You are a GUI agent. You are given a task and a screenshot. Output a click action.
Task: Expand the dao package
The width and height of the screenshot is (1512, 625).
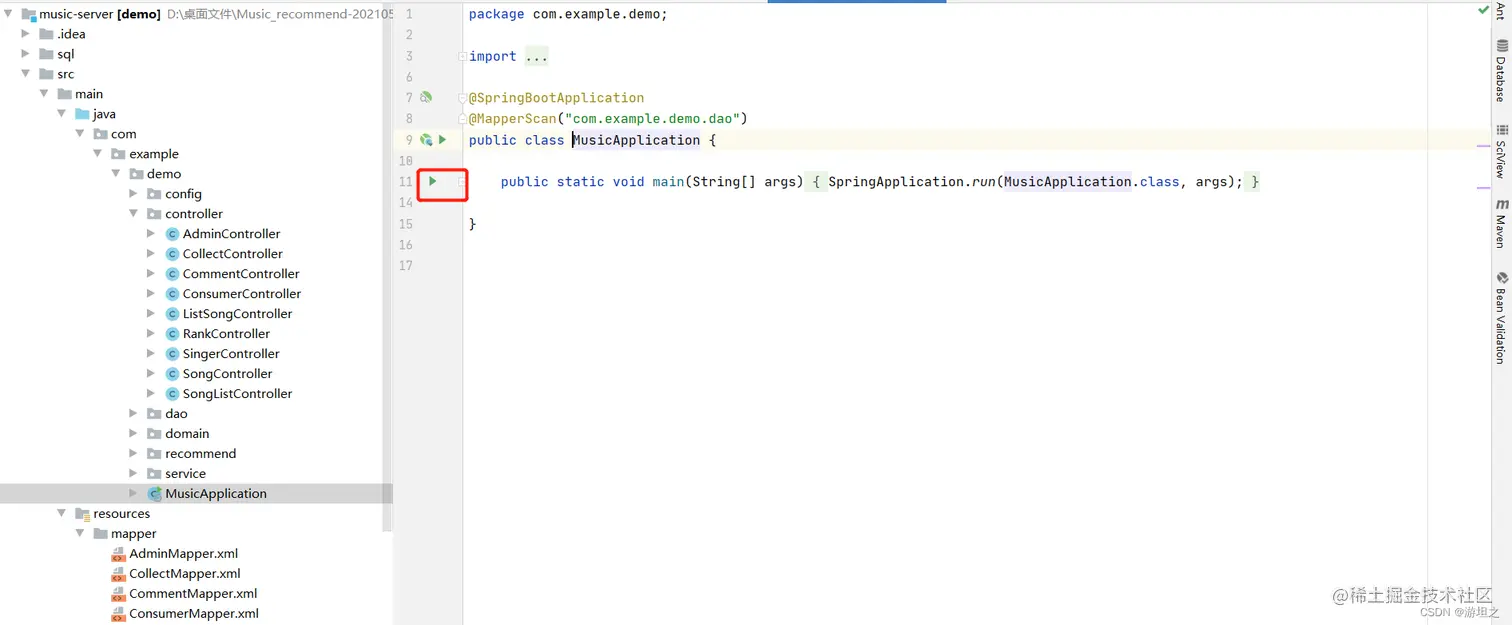pyautogui.click(x=134, y=414)
